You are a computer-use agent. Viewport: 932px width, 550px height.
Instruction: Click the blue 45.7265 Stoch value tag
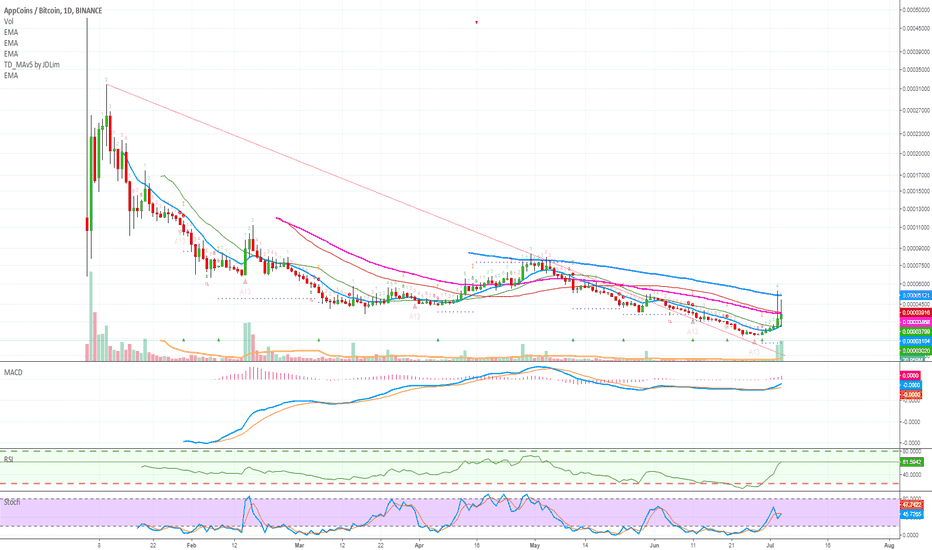click(x=912, y=514)
